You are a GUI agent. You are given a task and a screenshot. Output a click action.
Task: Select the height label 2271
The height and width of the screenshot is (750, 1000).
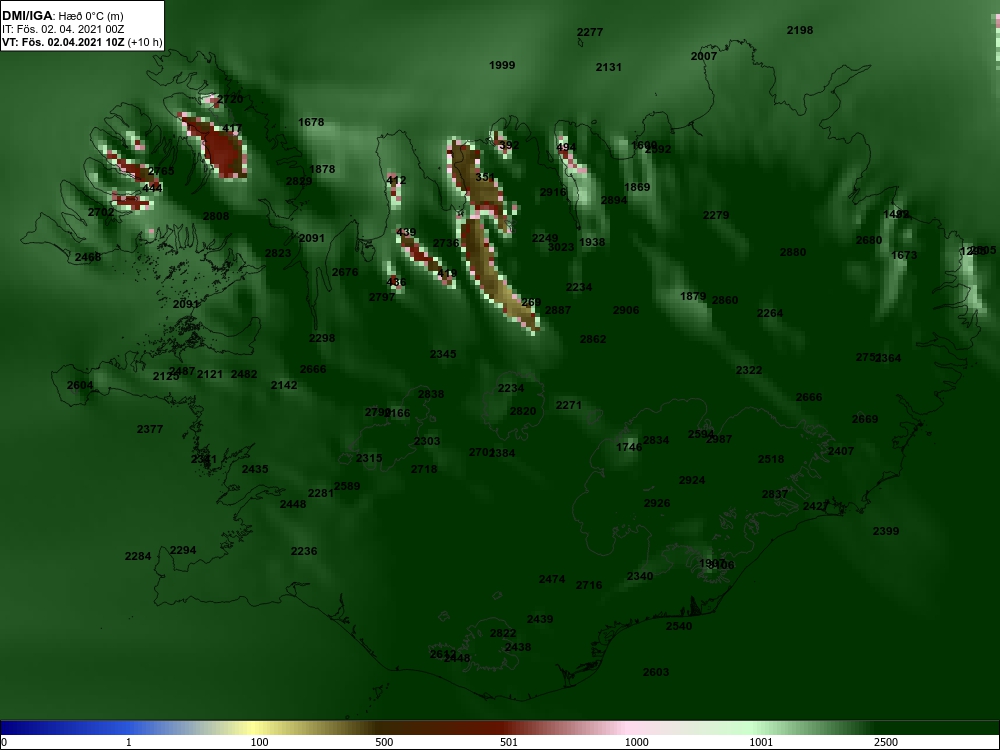(x=569, y=405)
